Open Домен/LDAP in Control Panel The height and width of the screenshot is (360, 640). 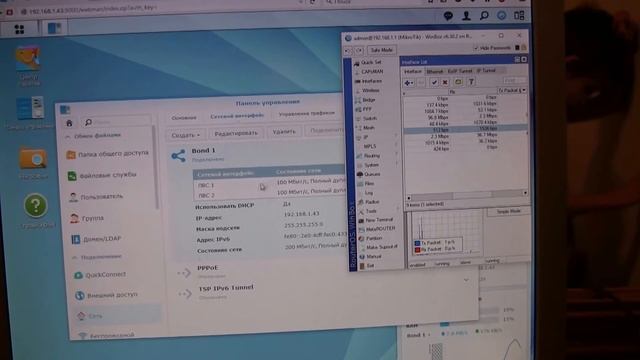pos(96,239)
